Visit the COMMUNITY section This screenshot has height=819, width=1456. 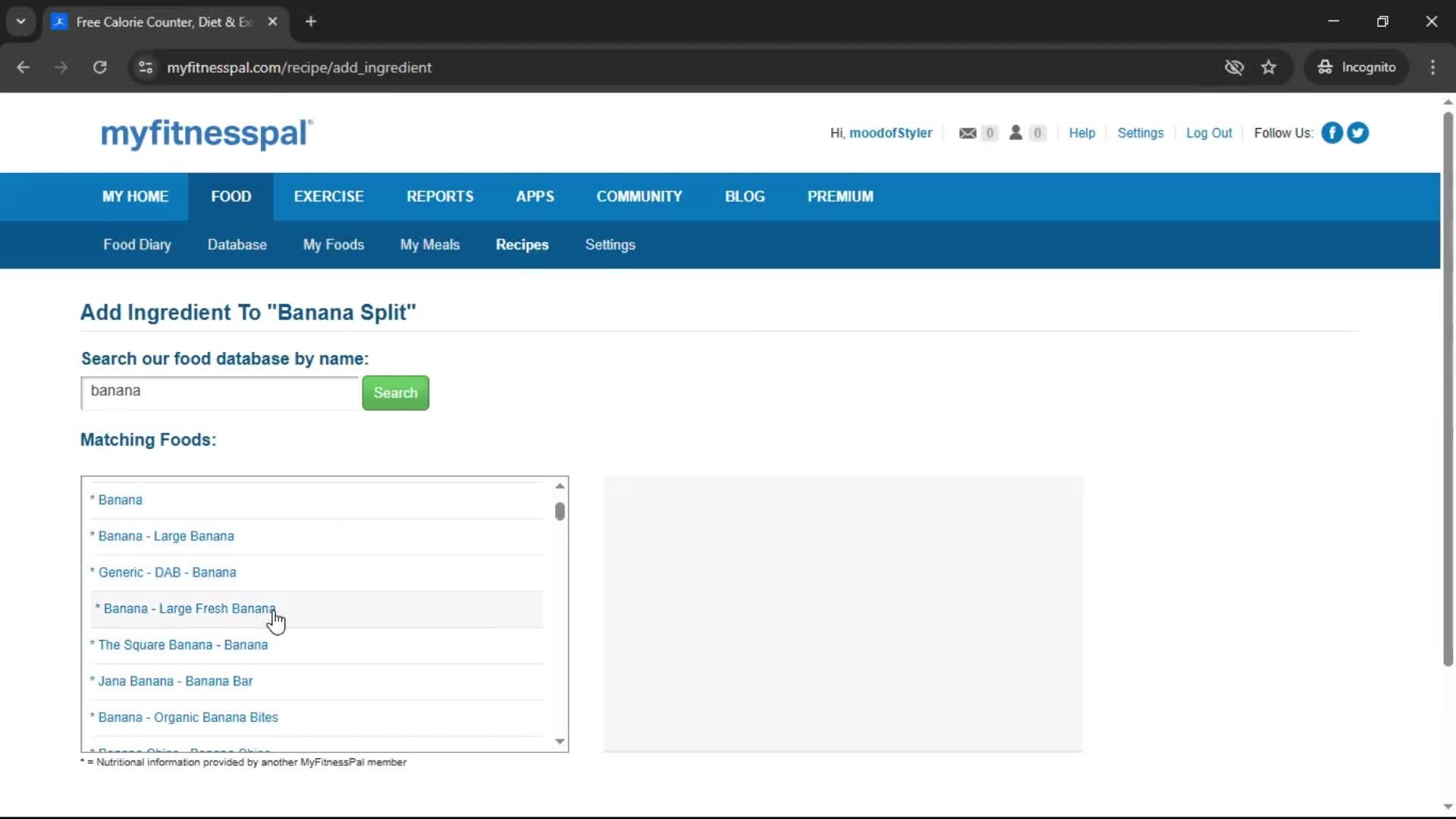639,196
